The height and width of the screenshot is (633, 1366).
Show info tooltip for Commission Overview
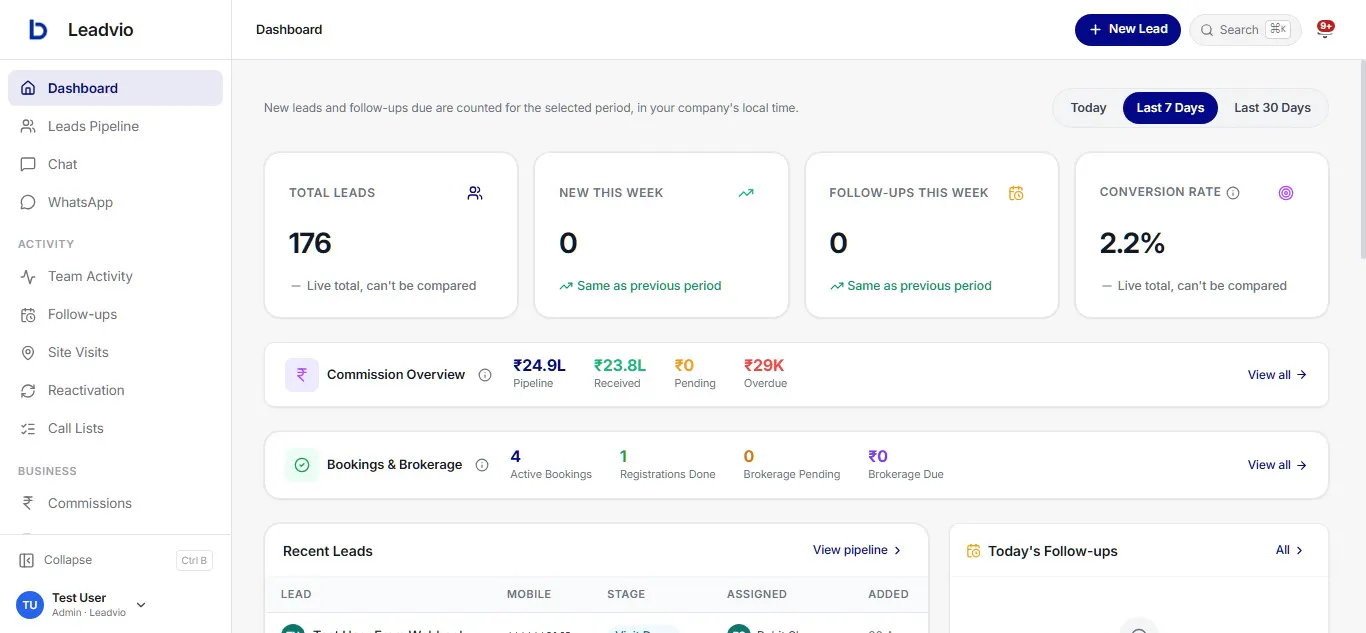coord(485,375)
